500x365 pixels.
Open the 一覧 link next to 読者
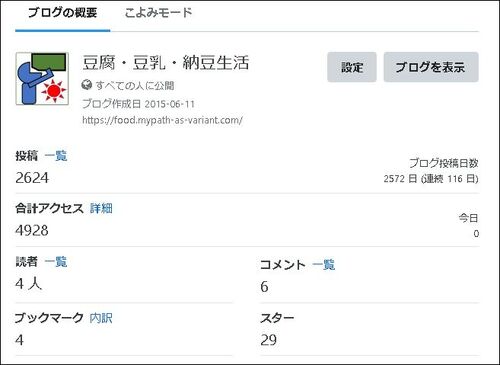click(x=56, y=262)
